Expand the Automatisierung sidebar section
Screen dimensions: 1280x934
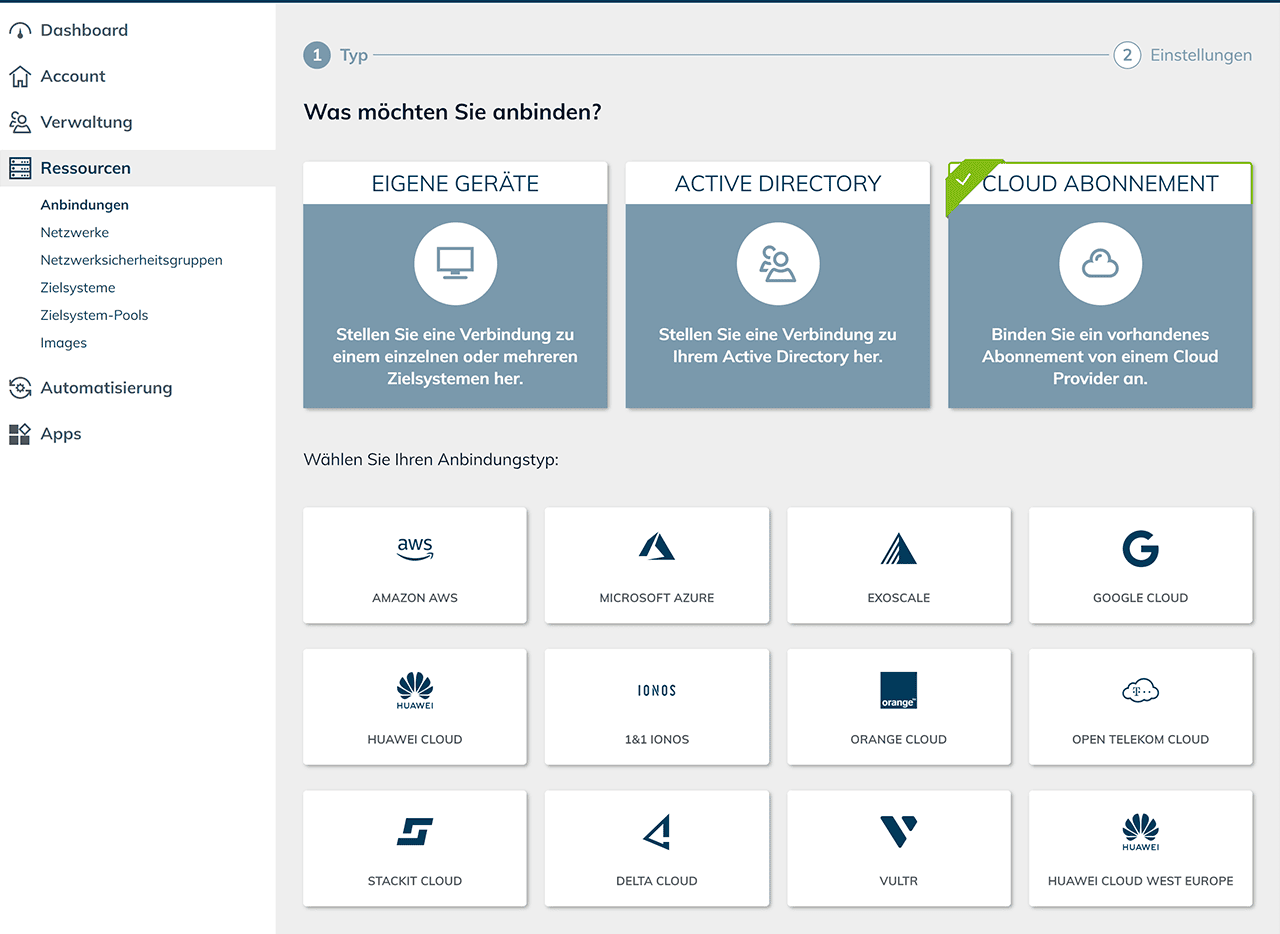(106, 388)
